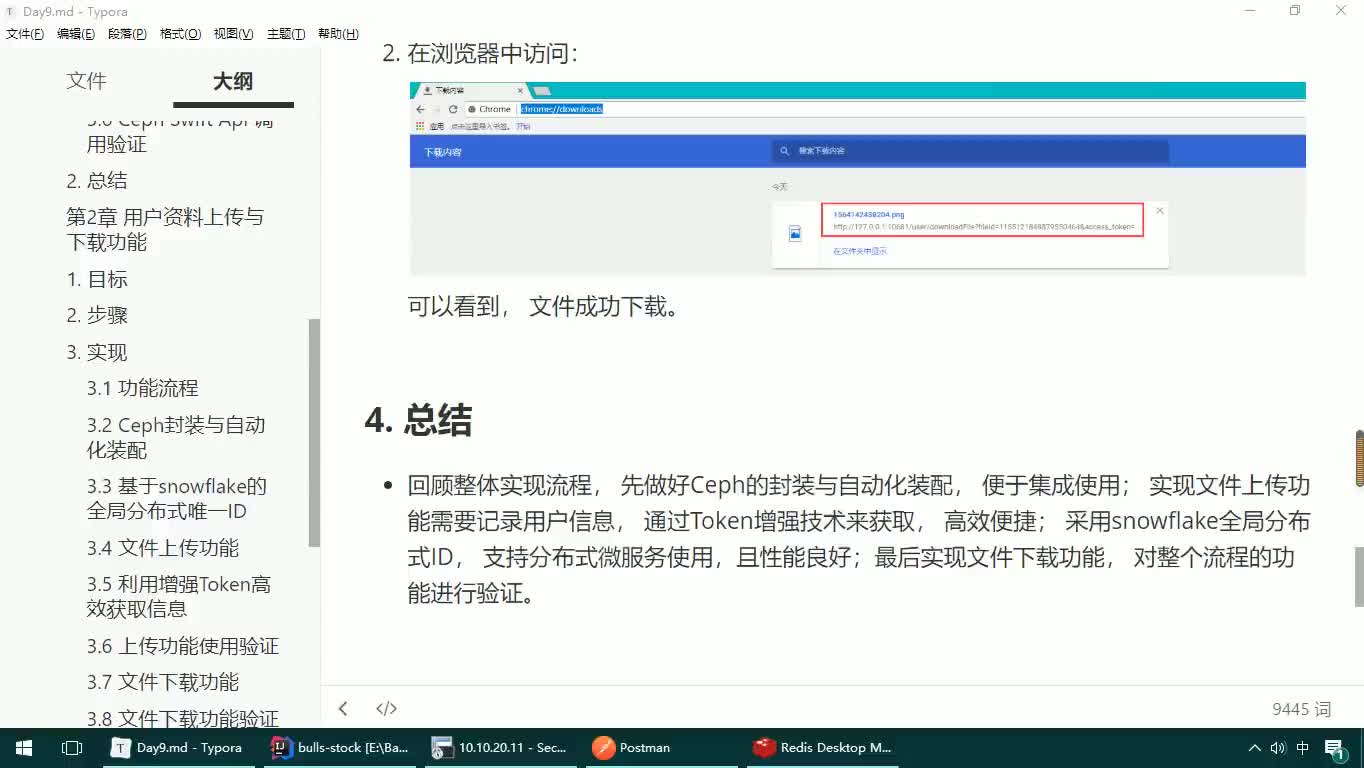
Task: Click the volume speaker tray icon
Action: click(1278, 747)
